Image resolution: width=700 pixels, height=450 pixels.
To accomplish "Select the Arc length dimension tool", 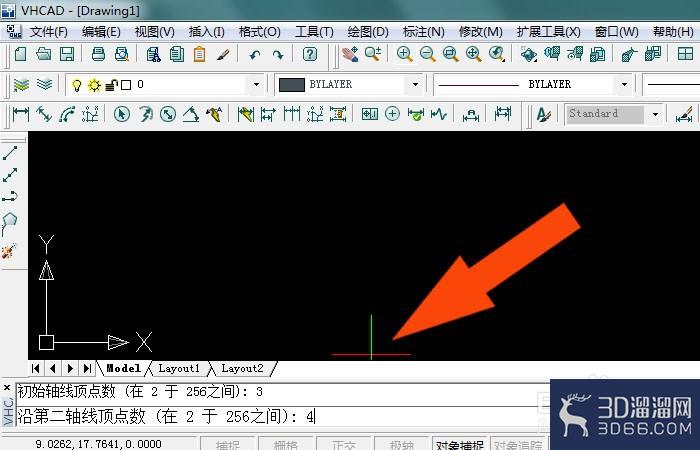I will tap(67, 114).
